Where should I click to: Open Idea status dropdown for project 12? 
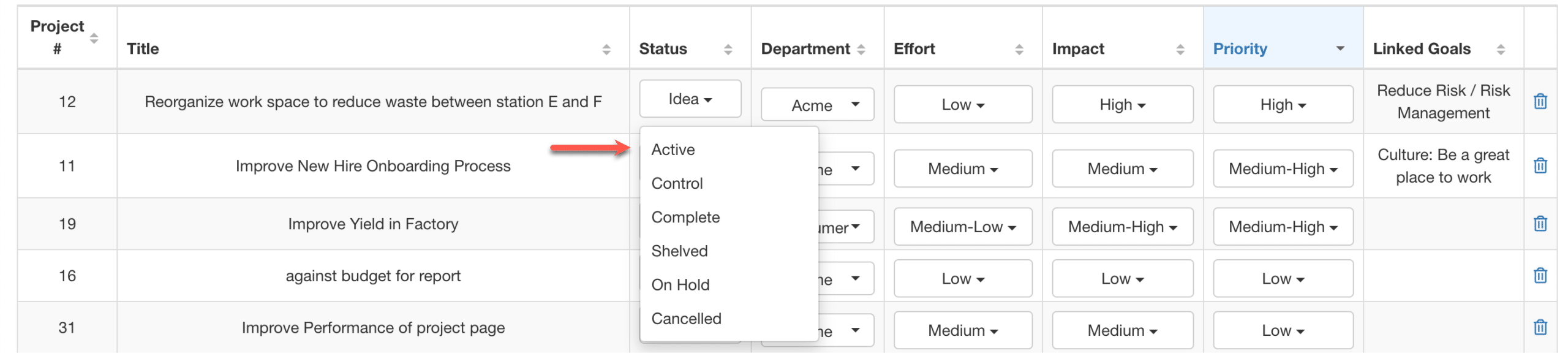point(690,99)
